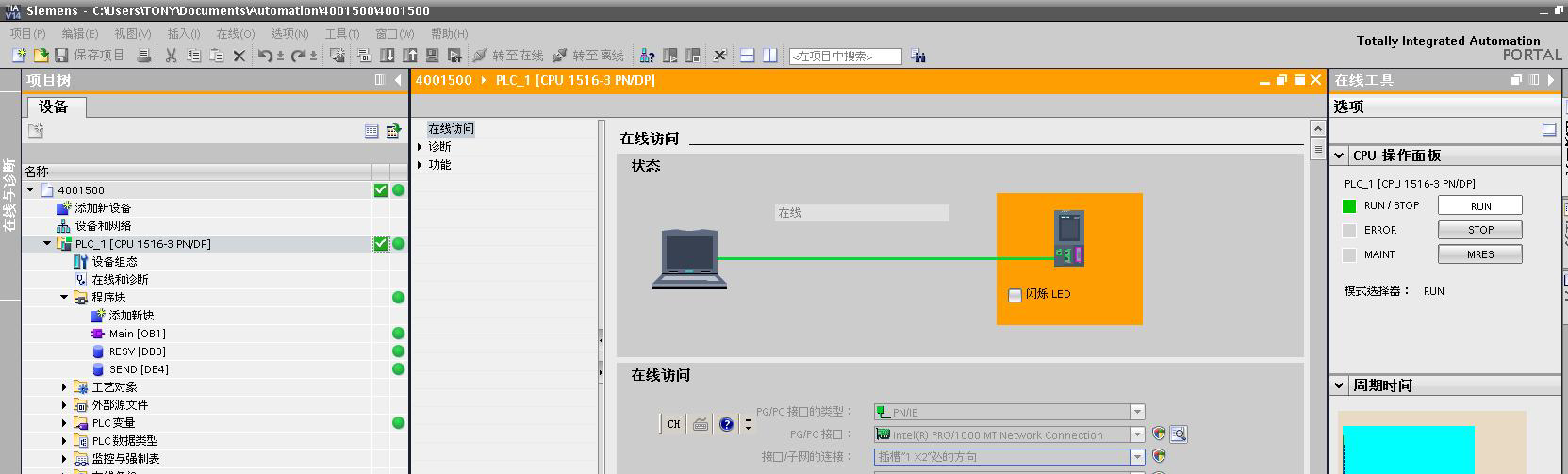Open the 在线(O) menu

click(236, 34)
